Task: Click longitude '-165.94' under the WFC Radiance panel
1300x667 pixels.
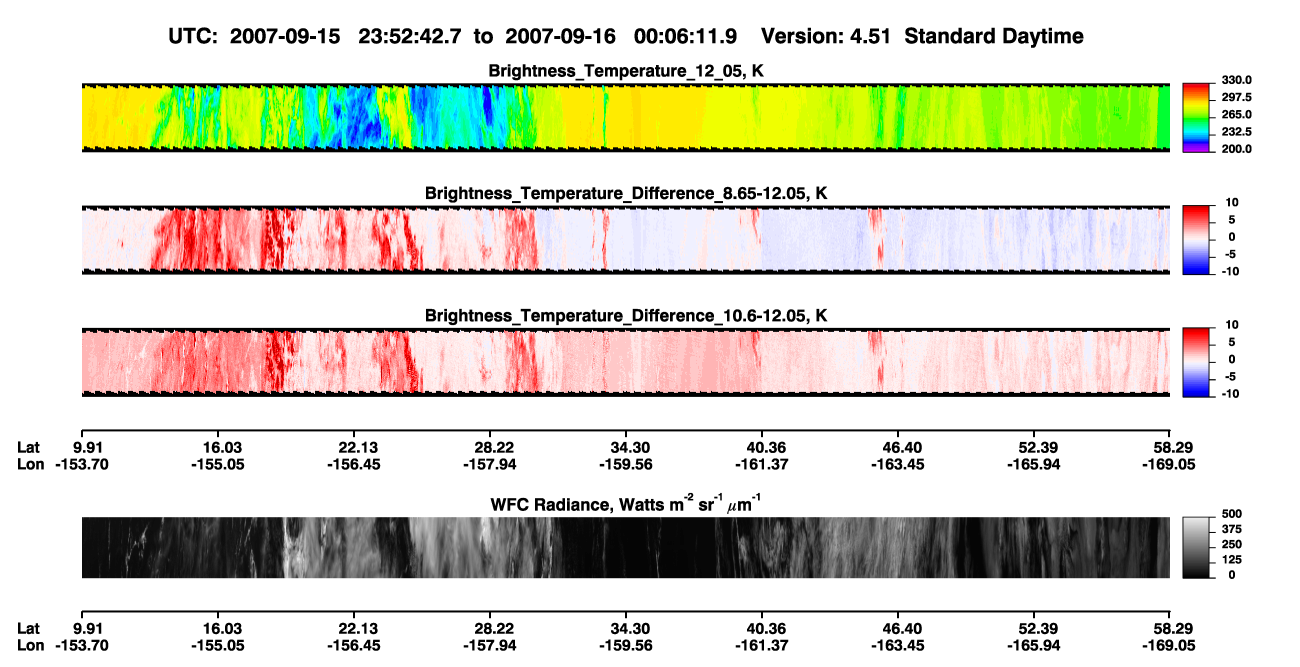Action: (x=1034, y=645)
